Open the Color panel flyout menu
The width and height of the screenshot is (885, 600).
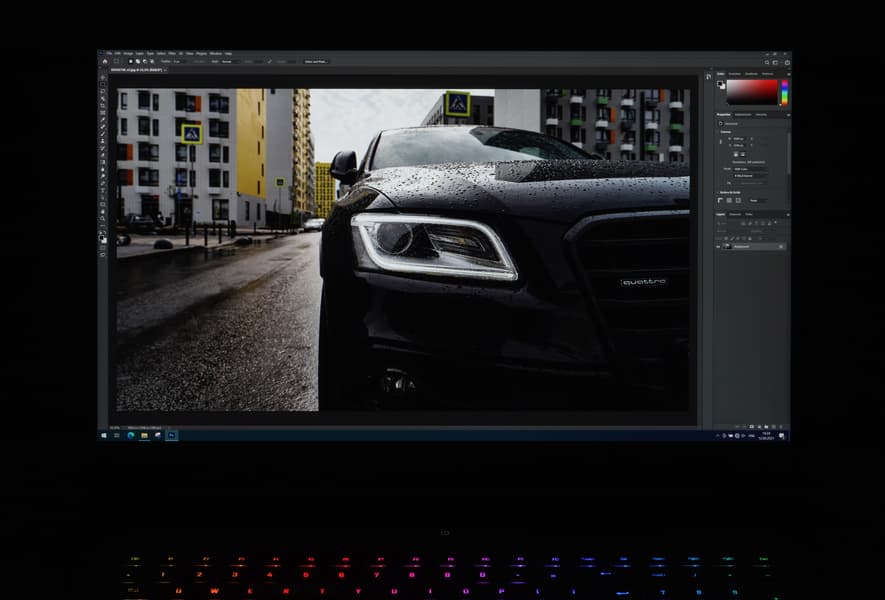(x=789, y=74)
